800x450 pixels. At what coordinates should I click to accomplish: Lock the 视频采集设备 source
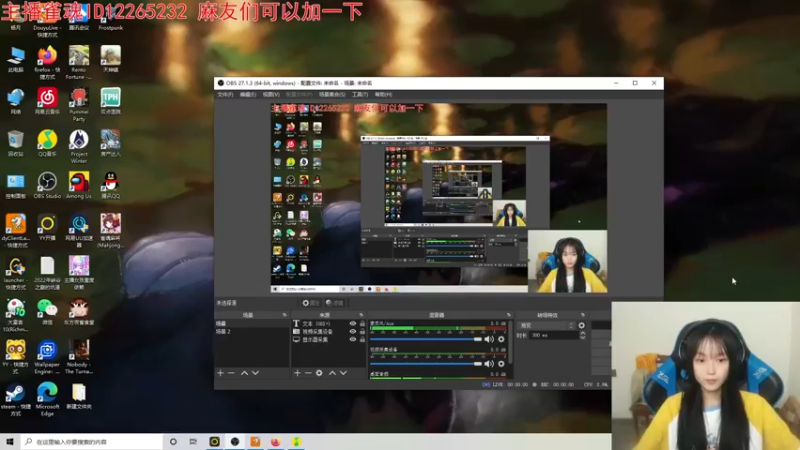click(x=362, y=331)
